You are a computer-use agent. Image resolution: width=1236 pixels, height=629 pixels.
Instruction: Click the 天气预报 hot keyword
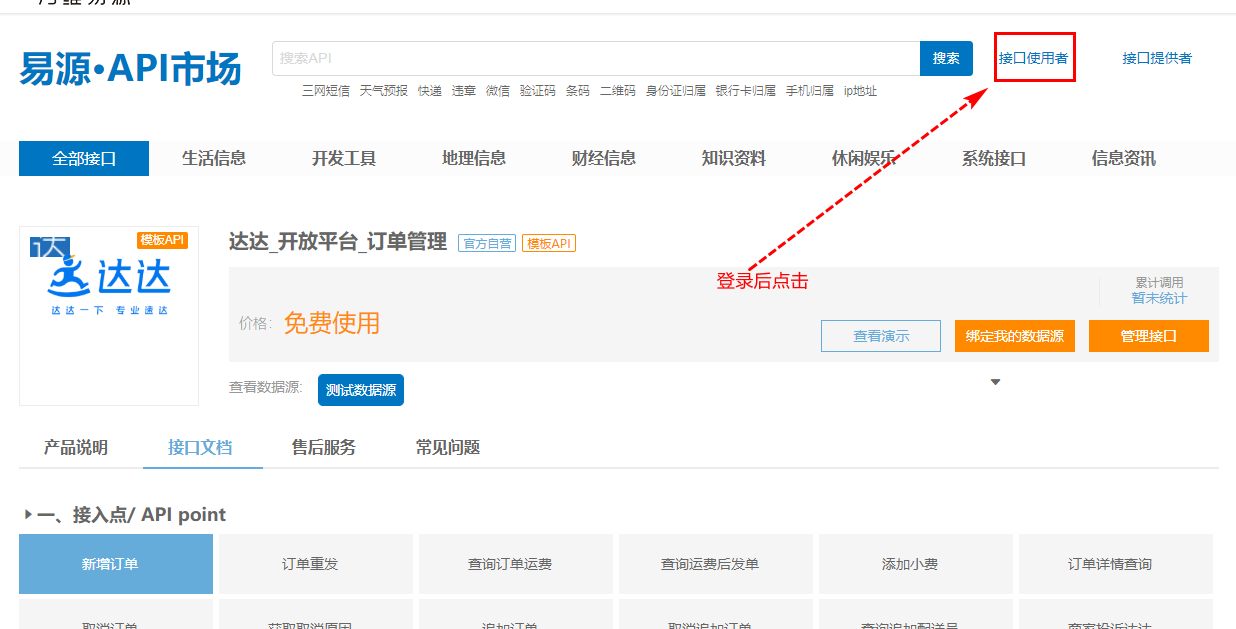coord(384,91)
